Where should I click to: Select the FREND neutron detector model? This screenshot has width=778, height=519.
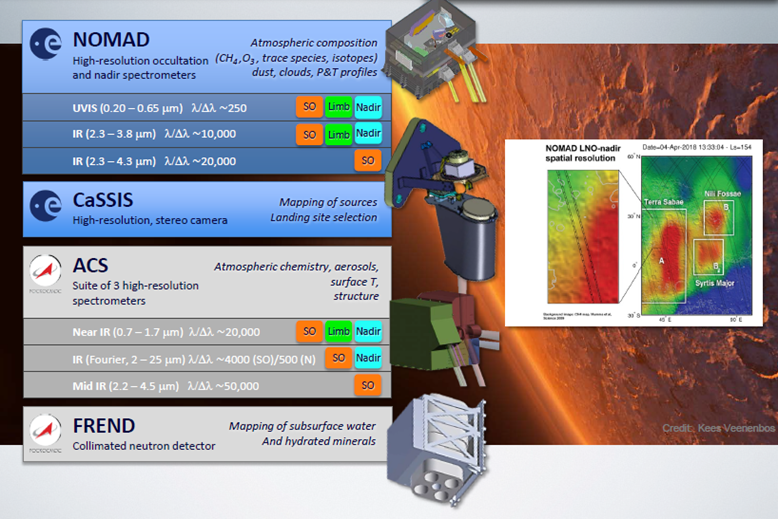(440, 452)
